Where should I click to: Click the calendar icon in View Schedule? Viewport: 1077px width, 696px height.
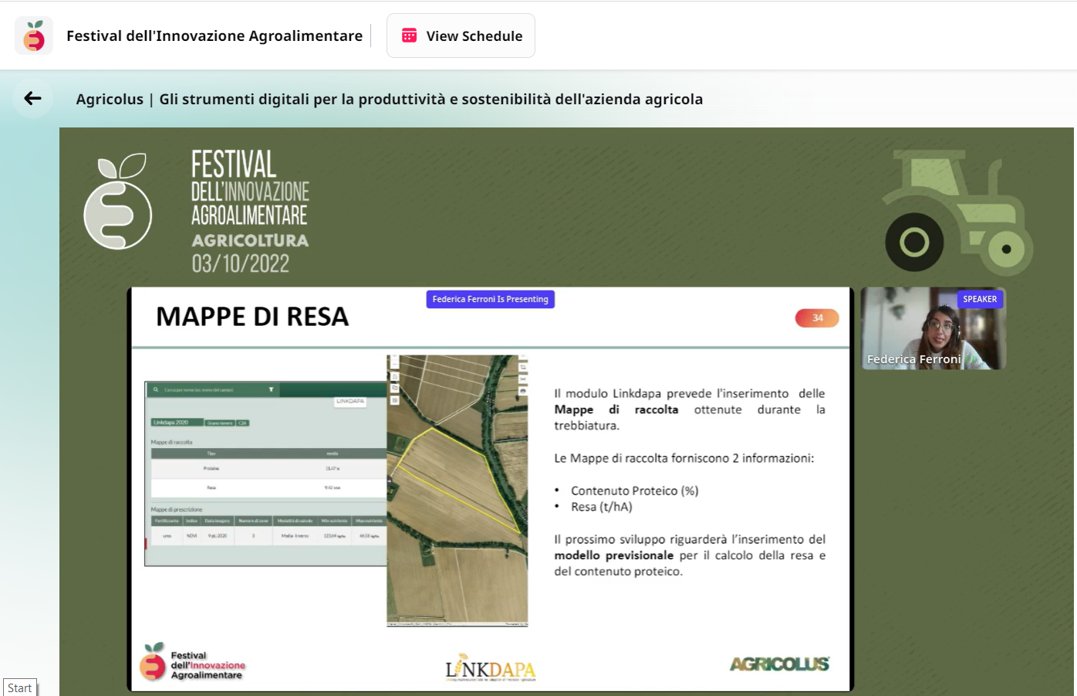[409, 36]
